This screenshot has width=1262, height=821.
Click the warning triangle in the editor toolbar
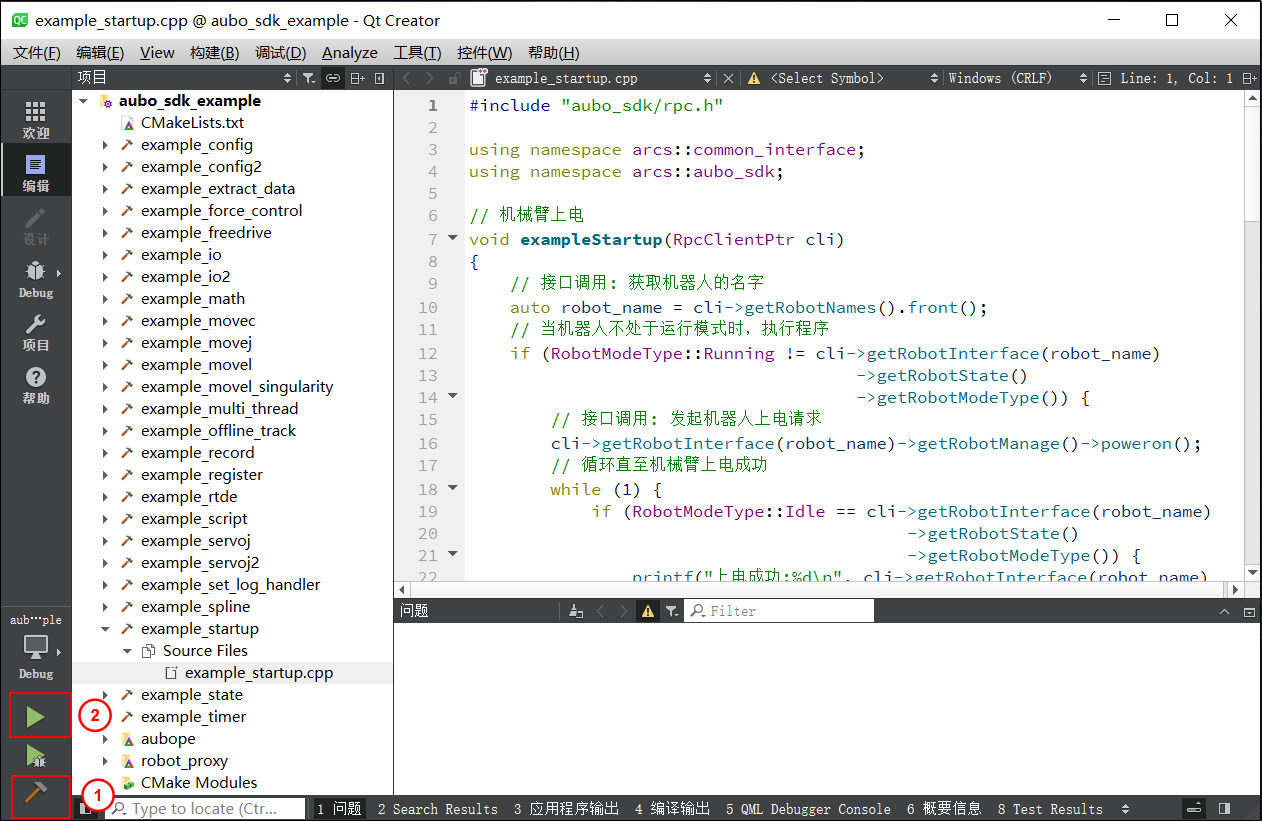click(754, 78)
